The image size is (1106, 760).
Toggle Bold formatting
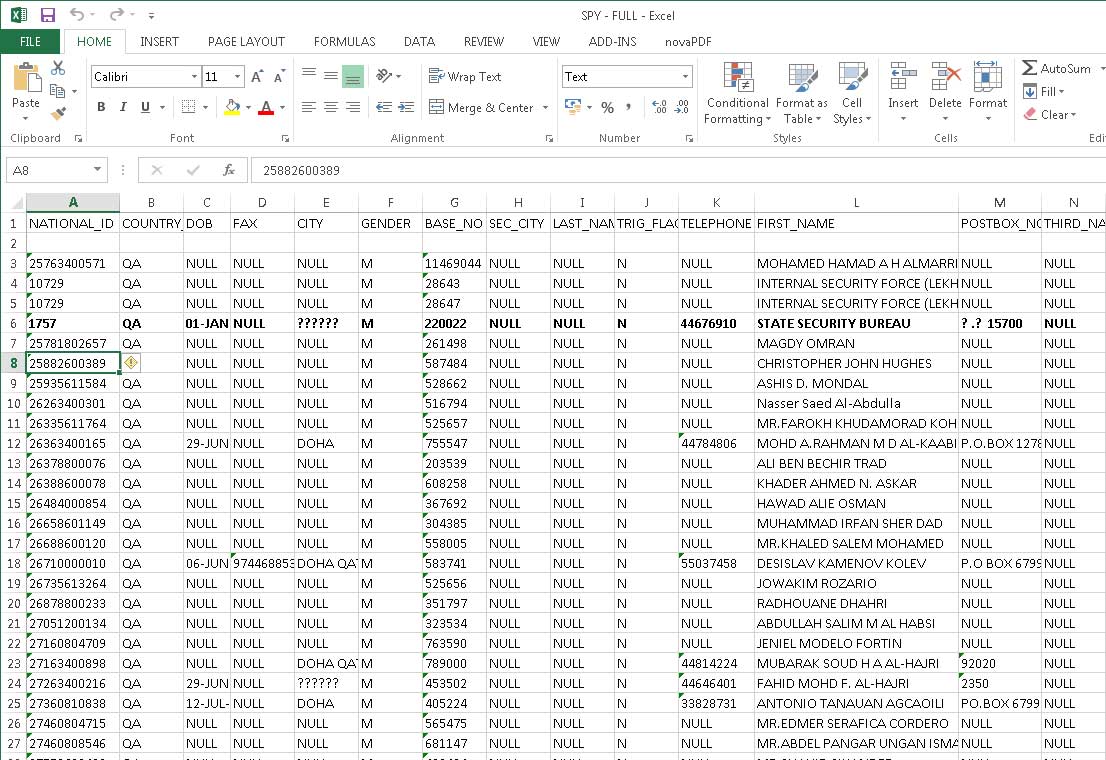(101, 107)
